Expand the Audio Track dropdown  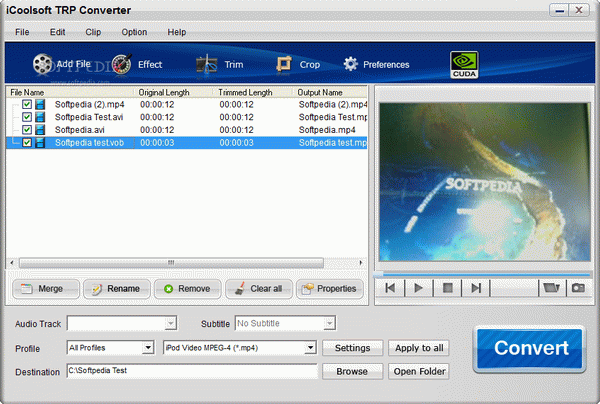[x=171, y=323]
